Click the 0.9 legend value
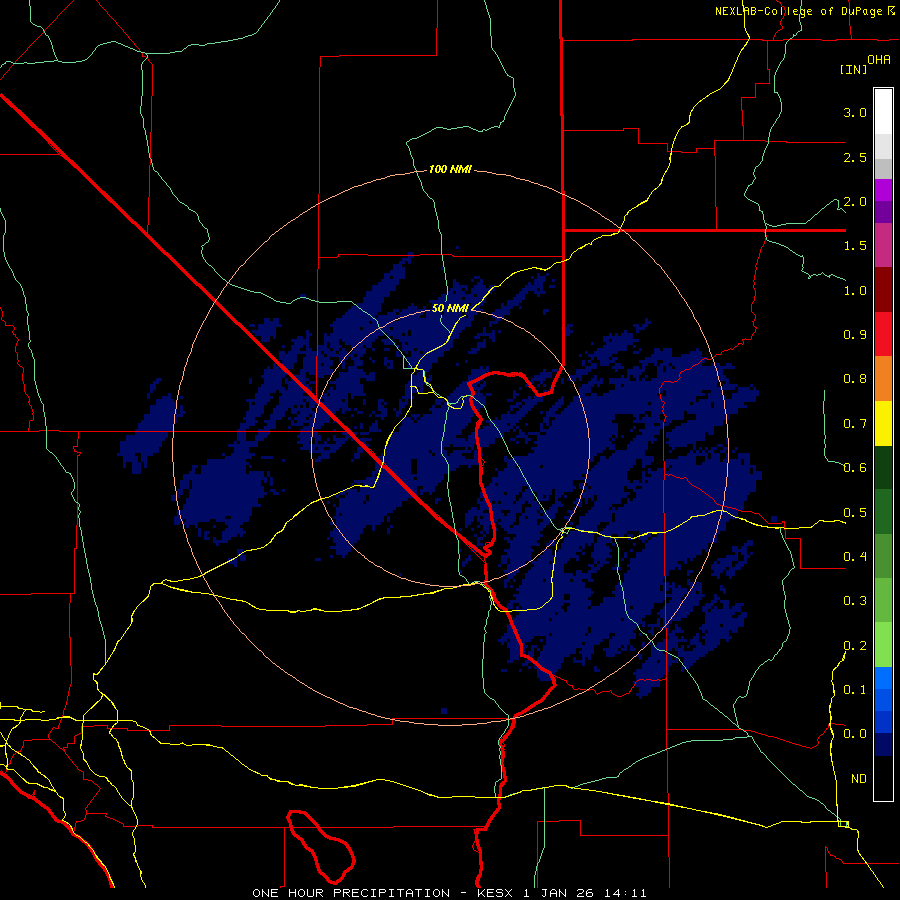 click(x=855, y=335)
